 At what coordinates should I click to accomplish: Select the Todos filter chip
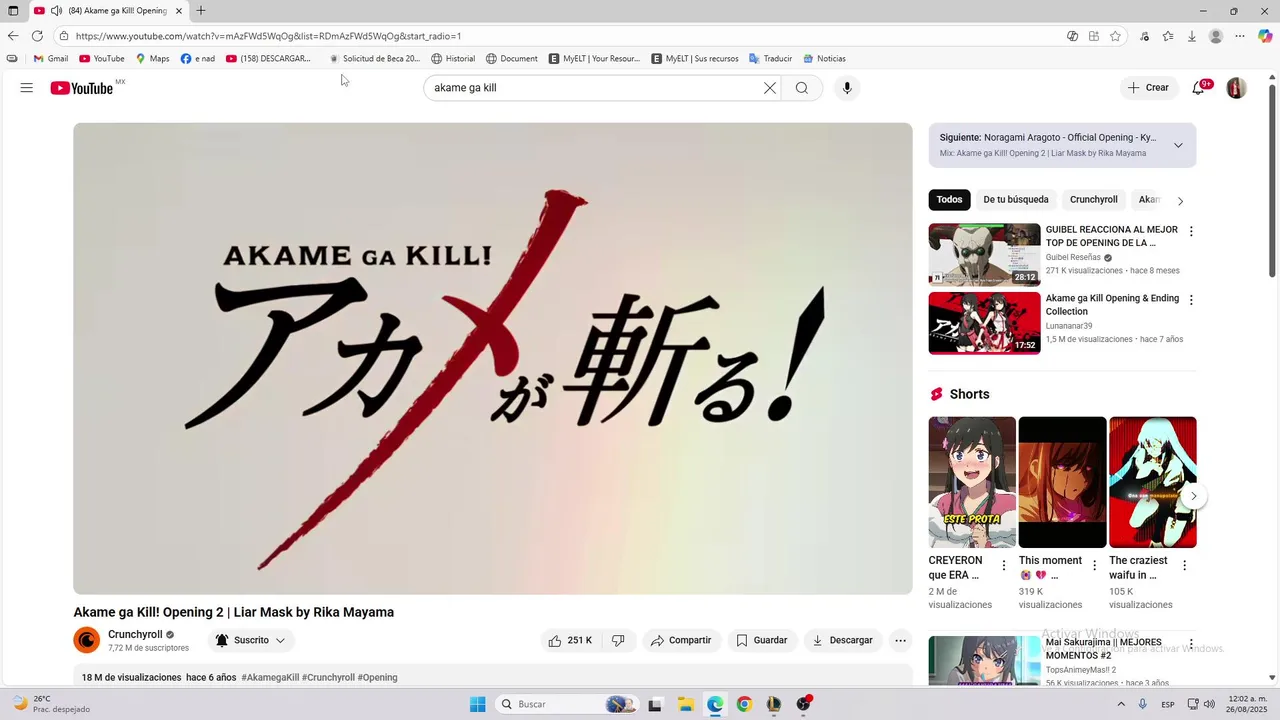pos(949,199)
